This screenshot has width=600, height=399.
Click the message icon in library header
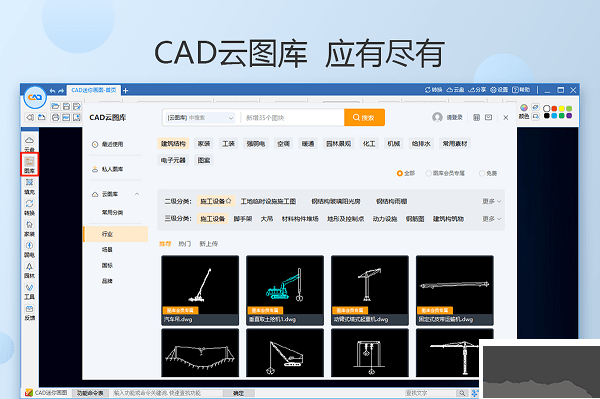(x=489, y=117)
